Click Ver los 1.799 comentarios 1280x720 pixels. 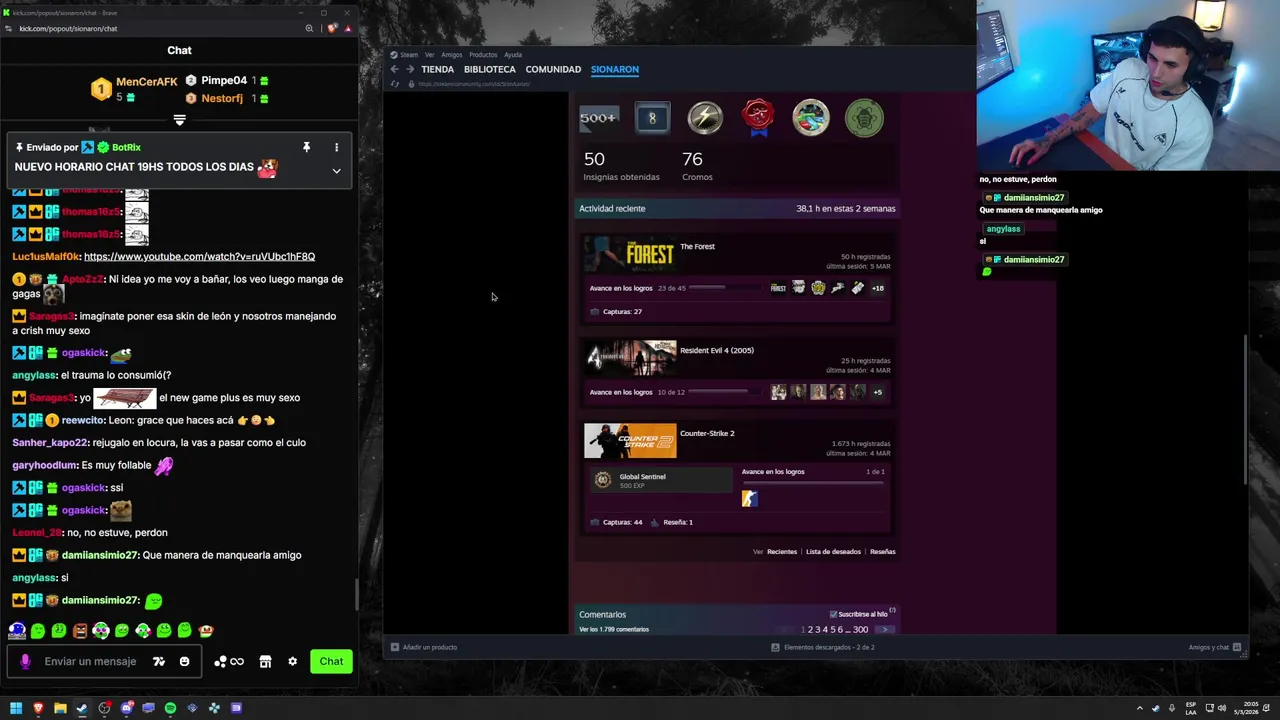[x=614, y=629]
